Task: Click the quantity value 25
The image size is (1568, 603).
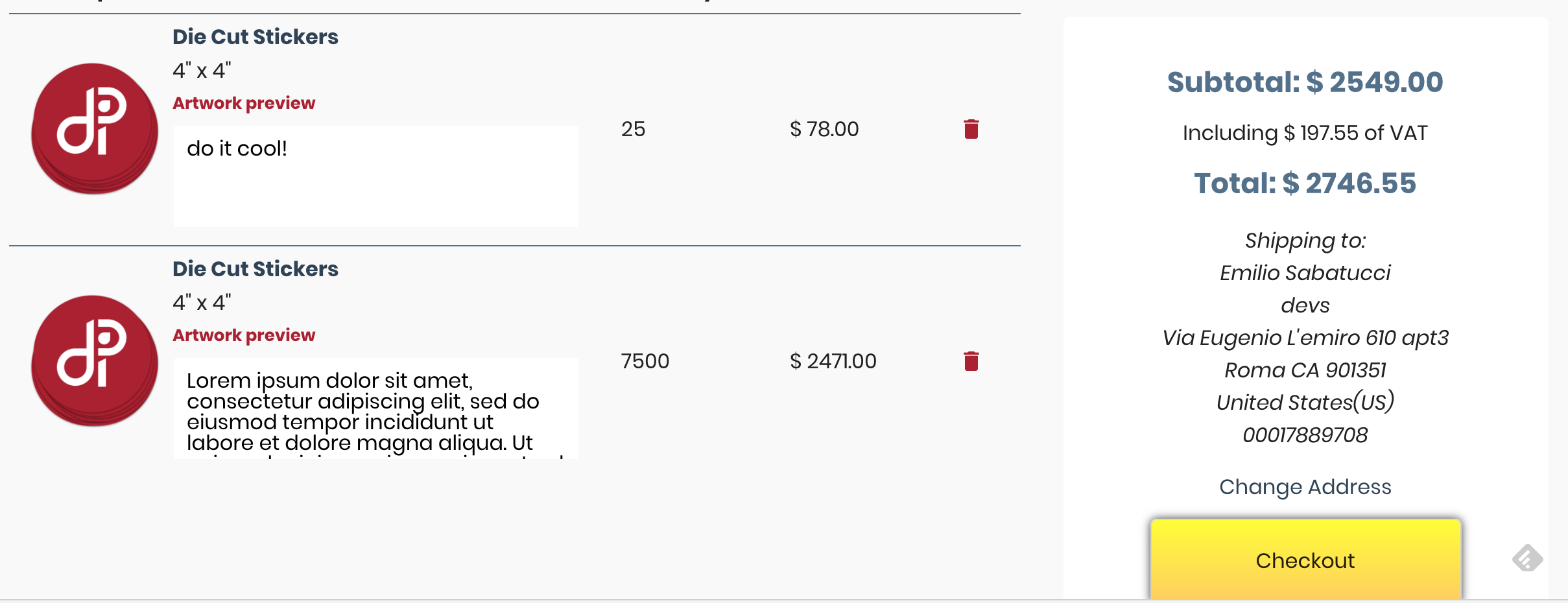Action: 633,129
